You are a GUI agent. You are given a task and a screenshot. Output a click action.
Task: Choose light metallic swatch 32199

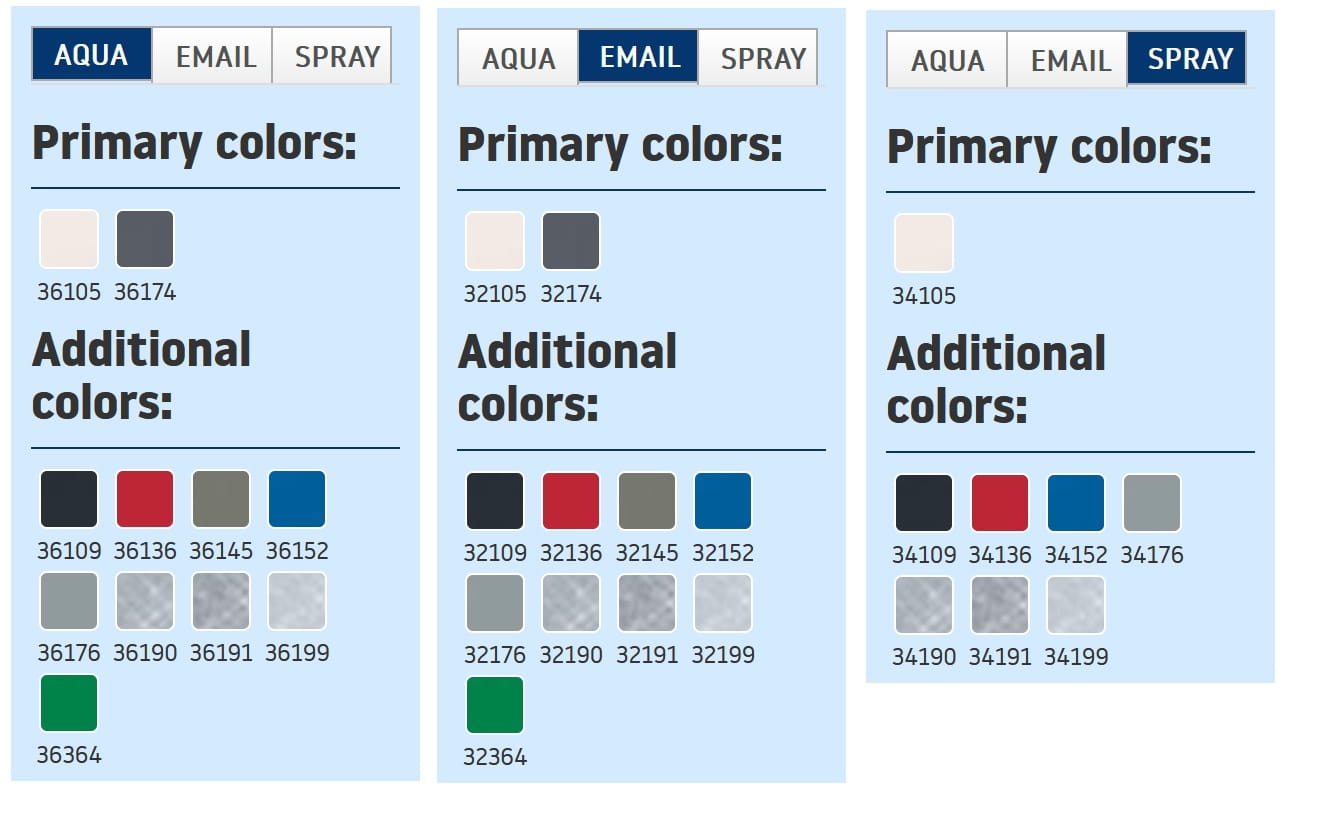[723, 603]
